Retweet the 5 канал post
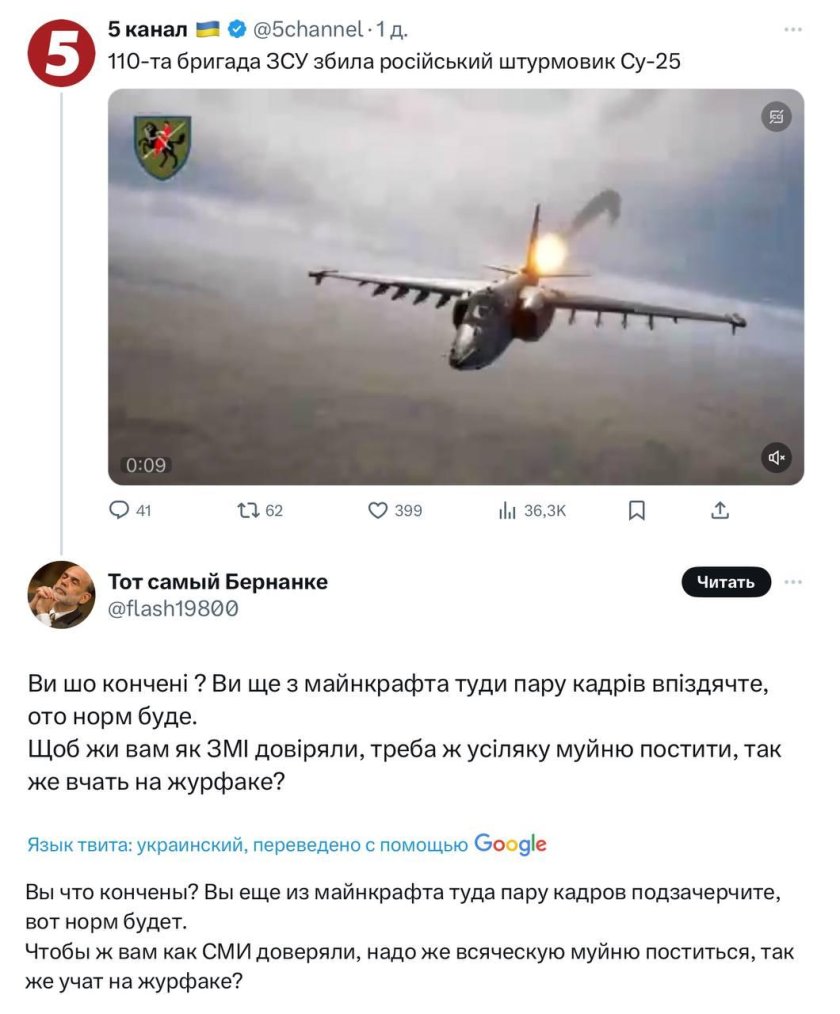The image size is (840, 1014). pyautogui.click(x=245, y=511)
